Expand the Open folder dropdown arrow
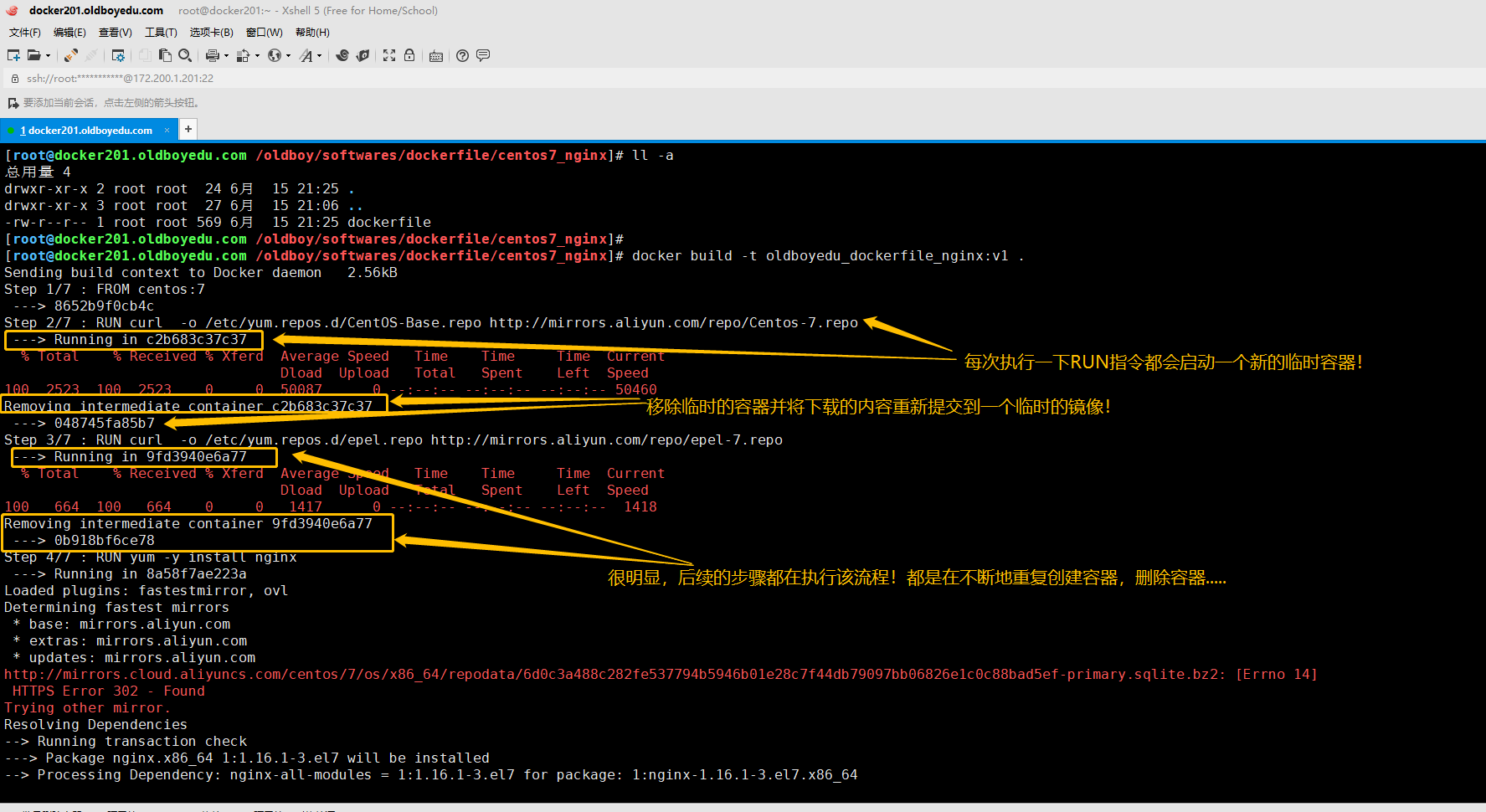Viewport: 1486px width, 812px height. click(x=48, y=56)
